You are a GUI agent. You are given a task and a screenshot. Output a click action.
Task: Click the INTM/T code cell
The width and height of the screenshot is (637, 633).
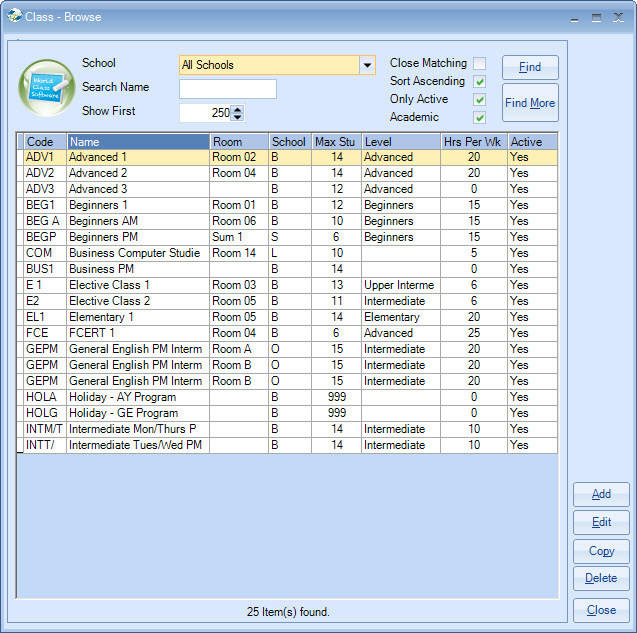pyautogui.click(x=45, y=429)
